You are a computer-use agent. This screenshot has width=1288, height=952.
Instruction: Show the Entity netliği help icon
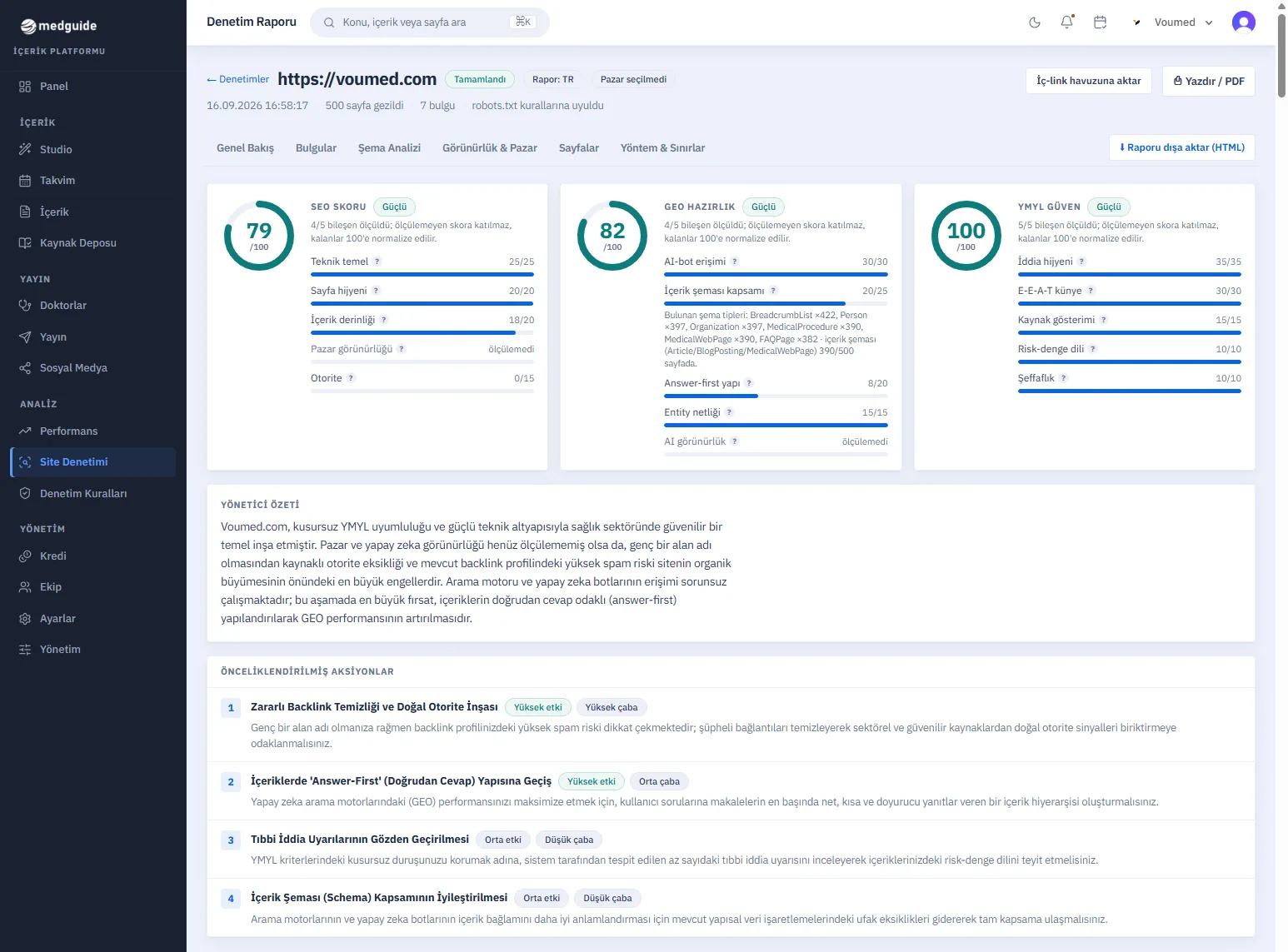730,412
